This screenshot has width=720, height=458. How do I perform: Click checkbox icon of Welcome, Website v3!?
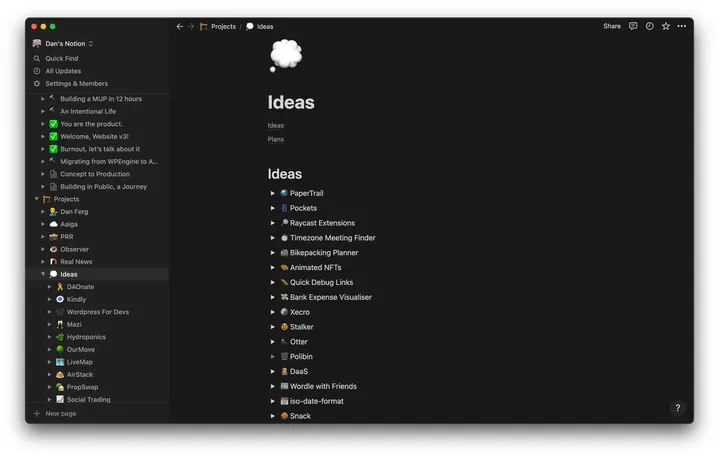[x=53, y=136]
